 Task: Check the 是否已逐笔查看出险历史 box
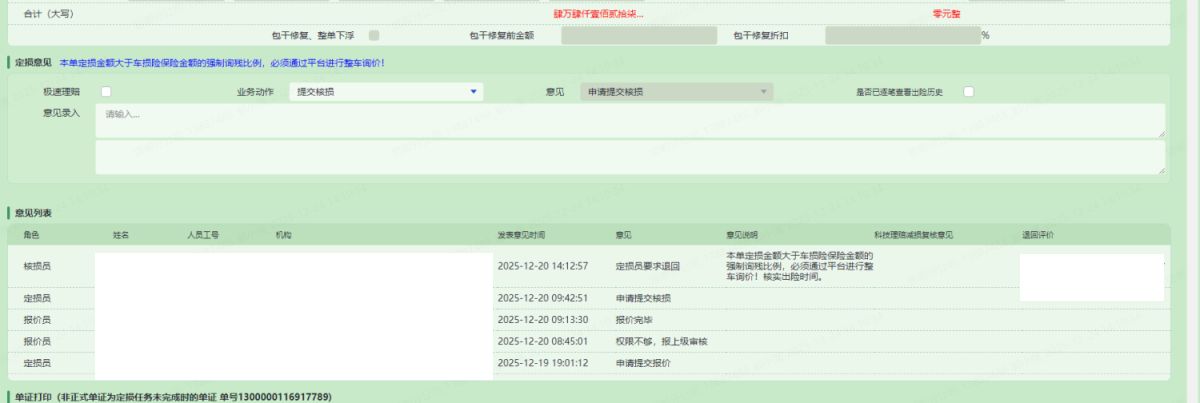pos(968,92)
